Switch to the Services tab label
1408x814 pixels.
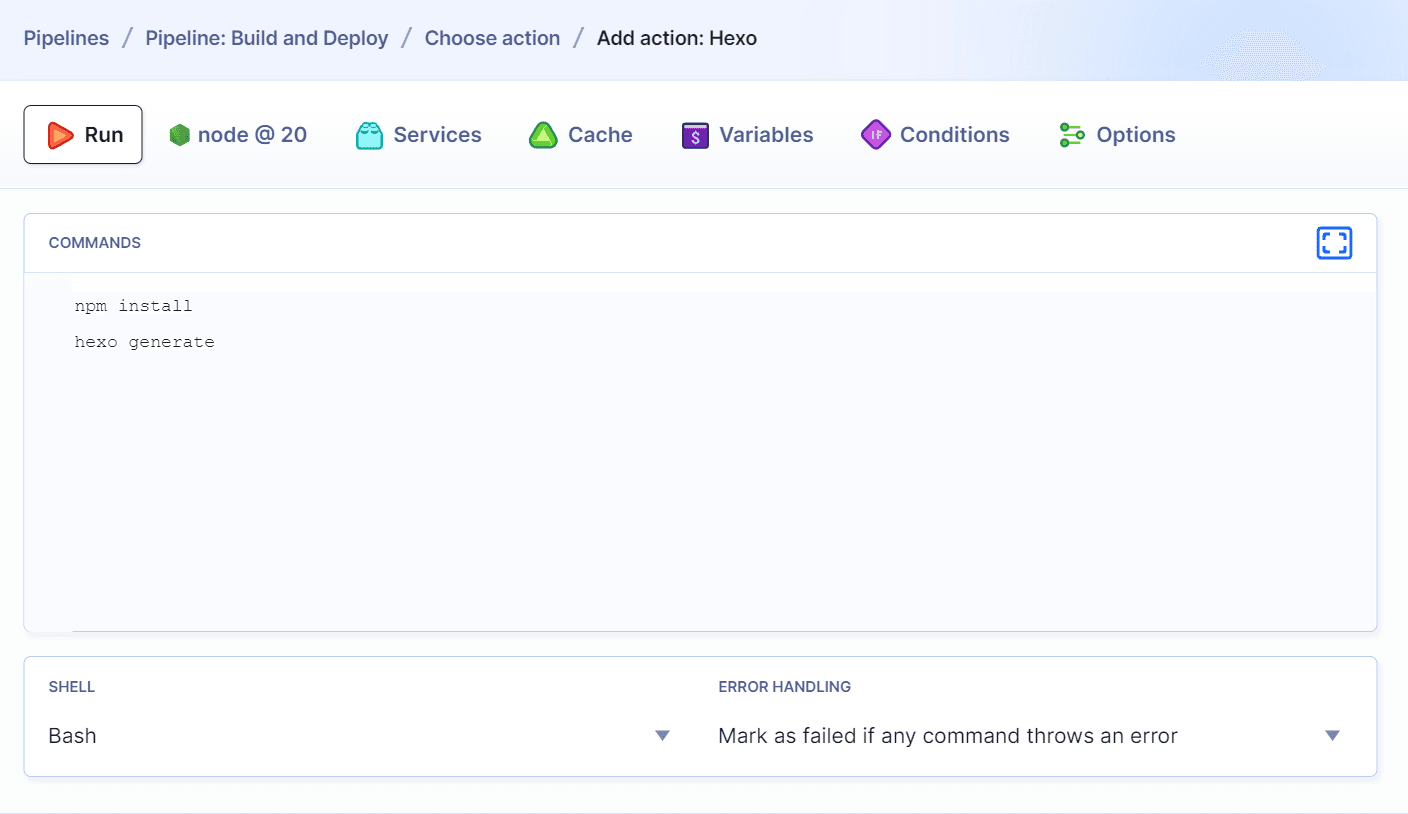(437, 135)
